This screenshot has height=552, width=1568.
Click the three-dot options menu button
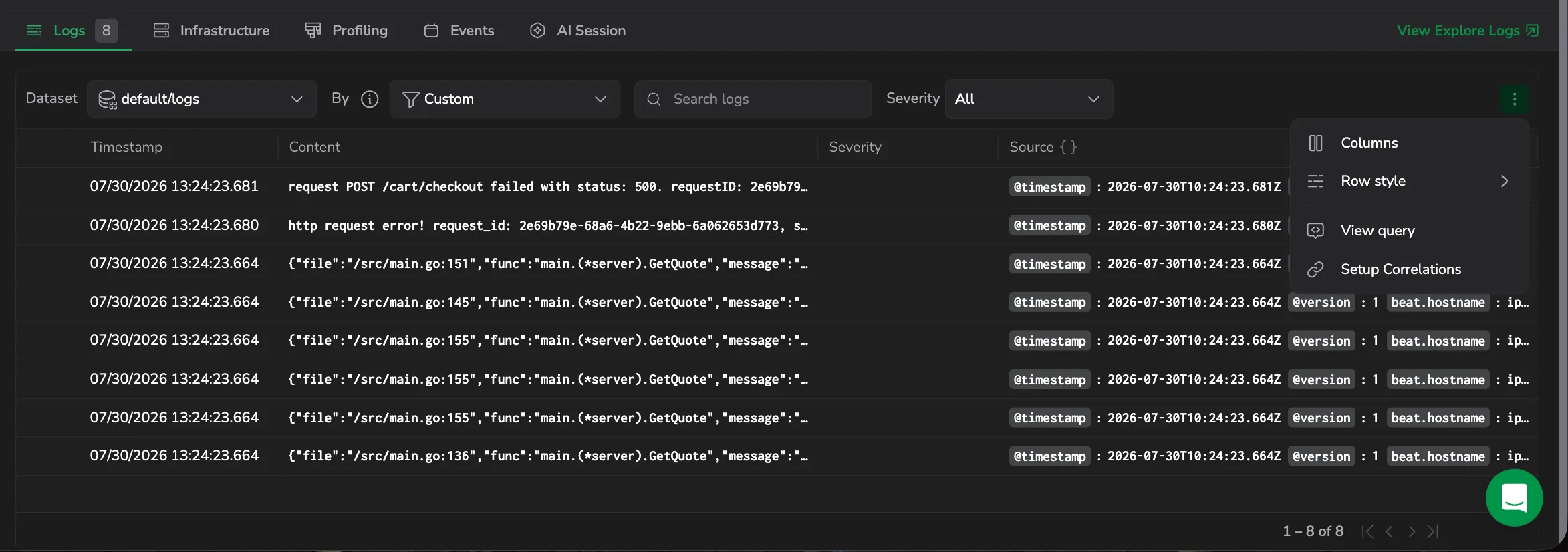point(1515,100)
